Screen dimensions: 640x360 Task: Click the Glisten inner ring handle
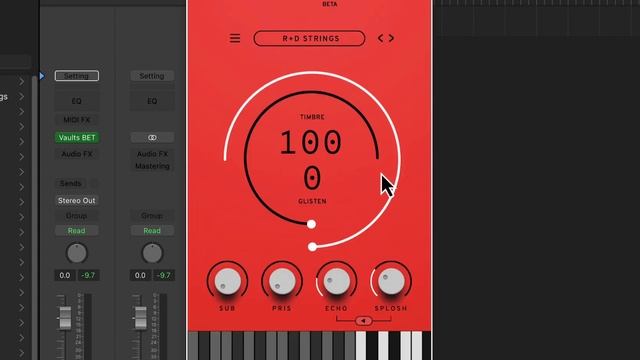311,224
